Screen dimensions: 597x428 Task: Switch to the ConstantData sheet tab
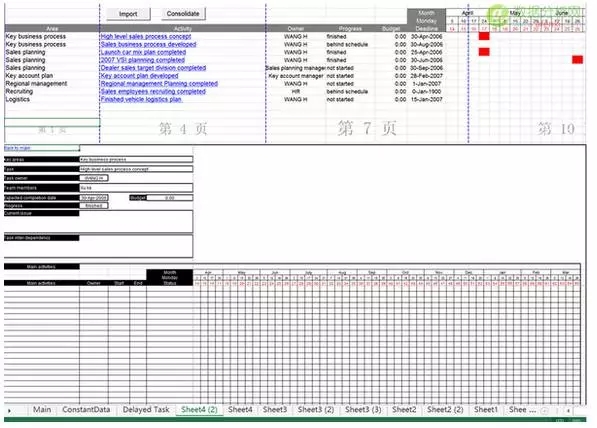coord(86,410)
